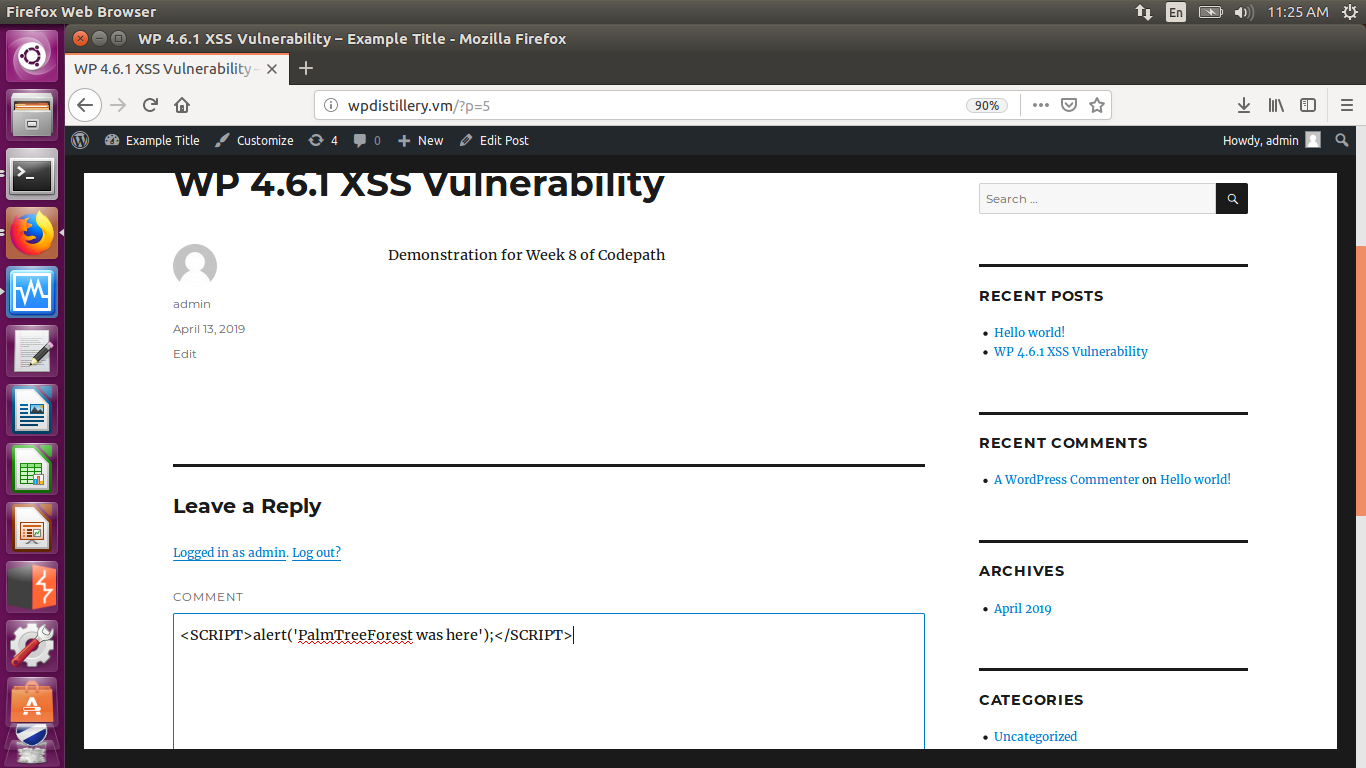
Task: Open the admin author link
Action: pos(192,304)
